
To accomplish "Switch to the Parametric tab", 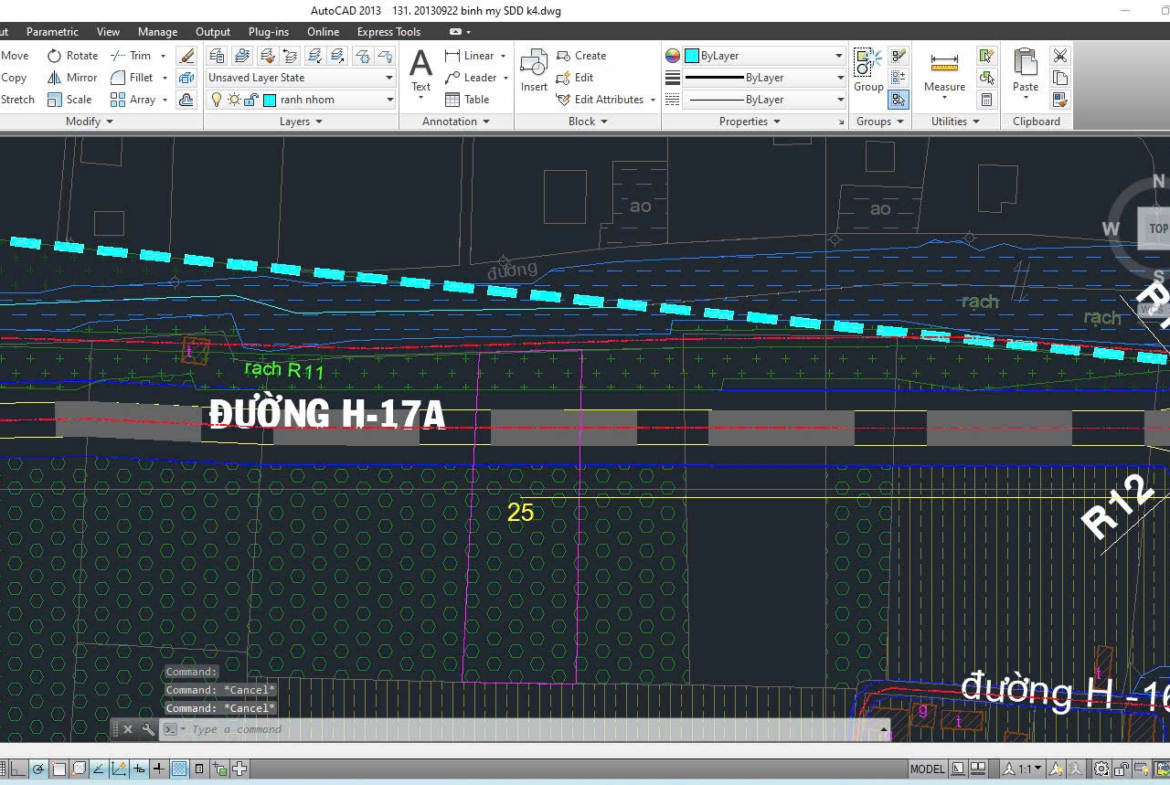I will click(52, 32).
